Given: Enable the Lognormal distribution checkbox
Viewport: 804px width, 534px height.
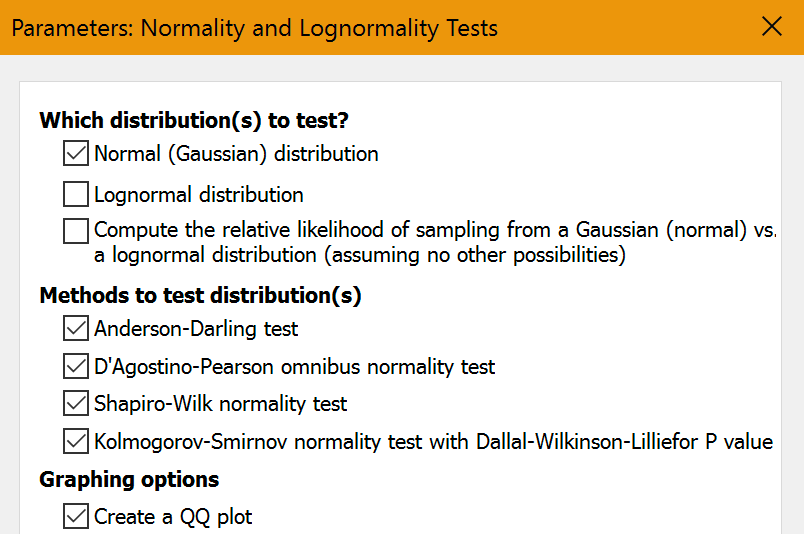Looking at the screenshot, I should (x=76, y=194).
